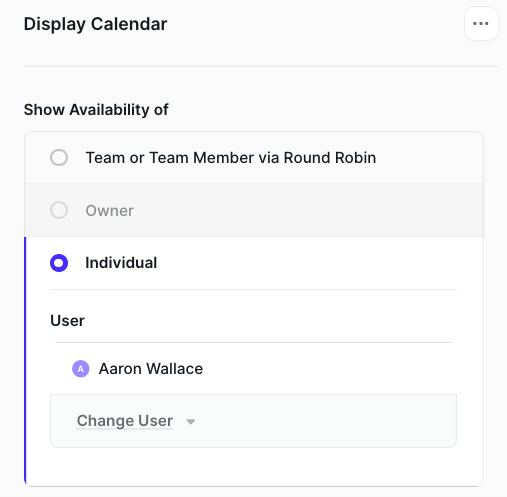Click the Aaron Wallace user name
This screenshot has height=497, width=507.
[x=151, y=369]
